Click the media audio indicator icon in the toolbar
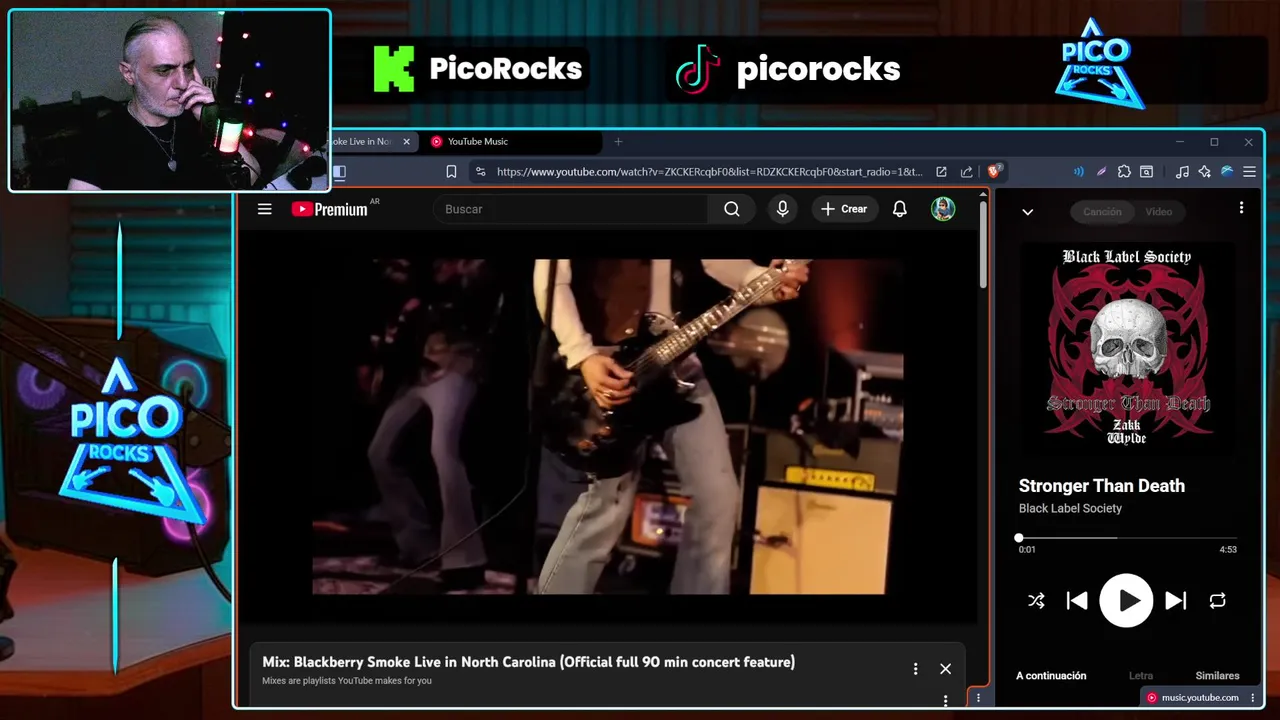 (x=1078, y=172)
